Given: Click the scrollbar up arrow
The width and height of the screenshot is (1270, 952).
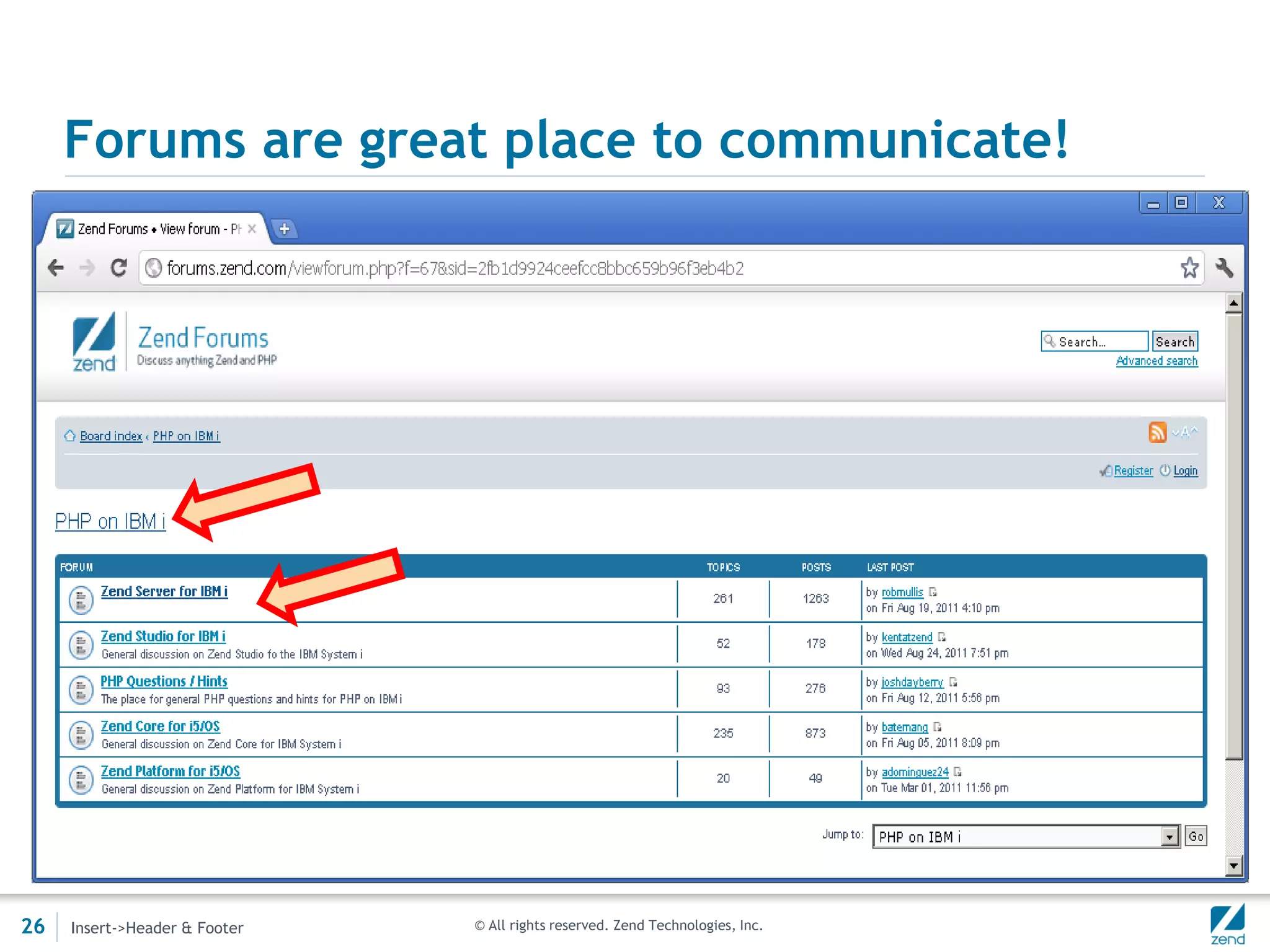Looking at the screenshot, I should 1233,303.
